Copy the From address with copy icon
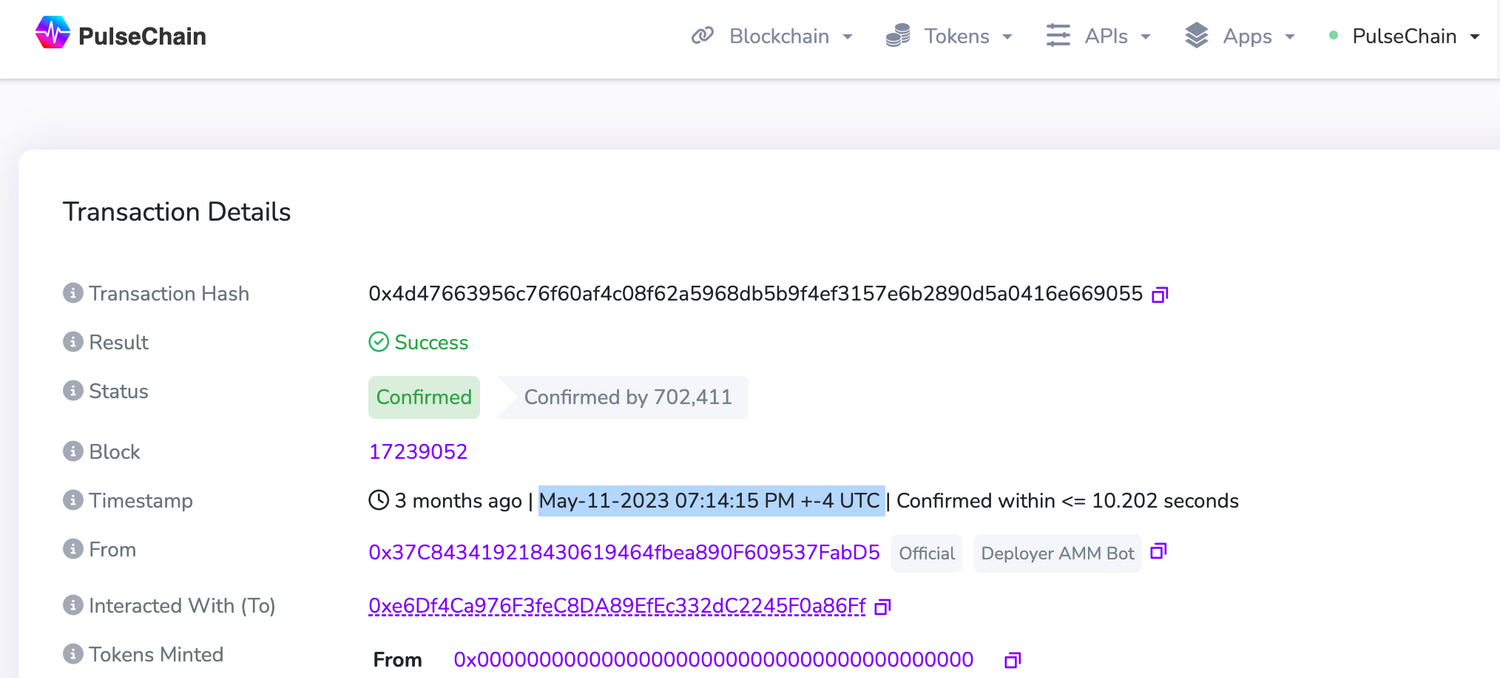The height and width of the screenshot is (678, 1500). click(x=1158, y=552)
